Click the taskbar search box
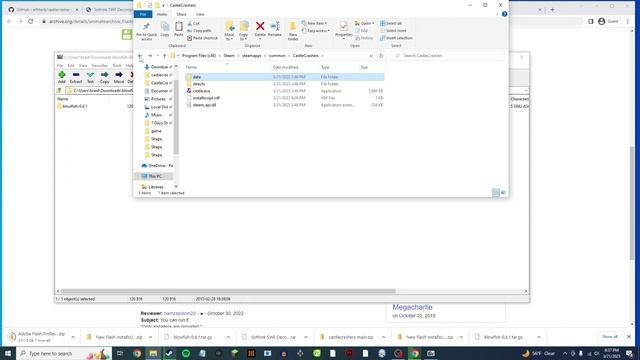Screen dimensions: 640x360 click(x=64, y=353)
